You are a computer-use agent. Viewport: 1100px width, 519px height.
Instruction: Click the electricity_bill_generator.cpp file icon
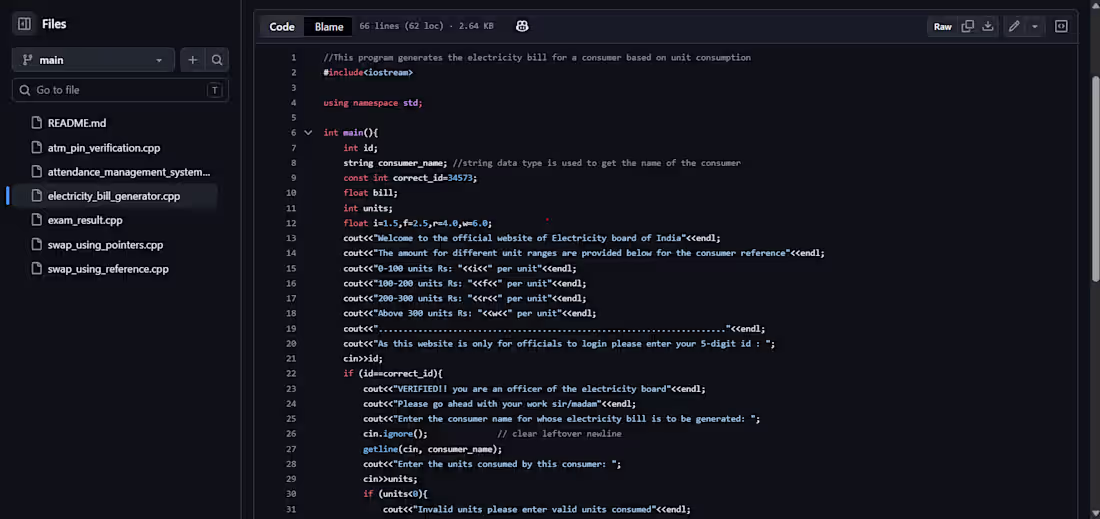36,196
